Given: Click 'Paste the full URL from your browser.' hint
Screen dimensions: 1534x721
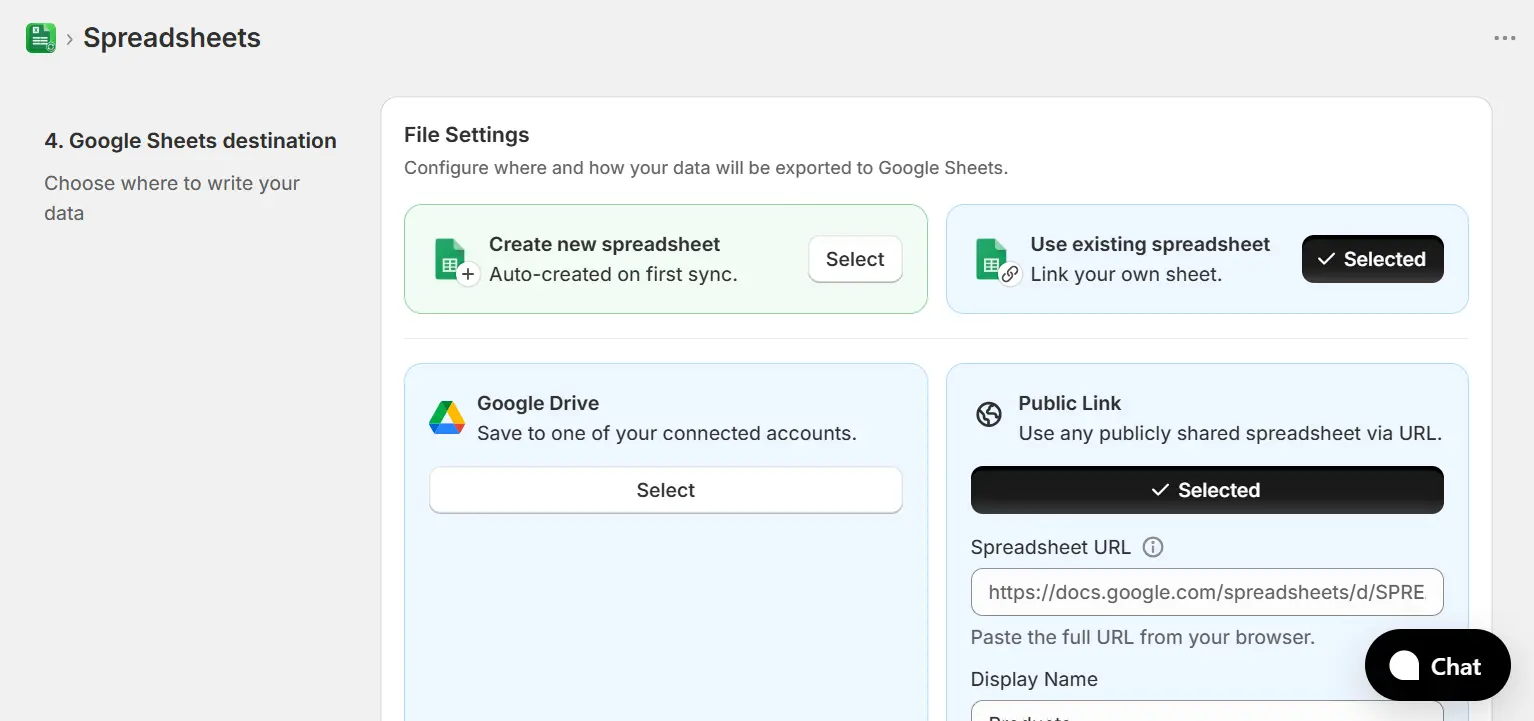Looking at the screenshot, I should pos(1143,637).
